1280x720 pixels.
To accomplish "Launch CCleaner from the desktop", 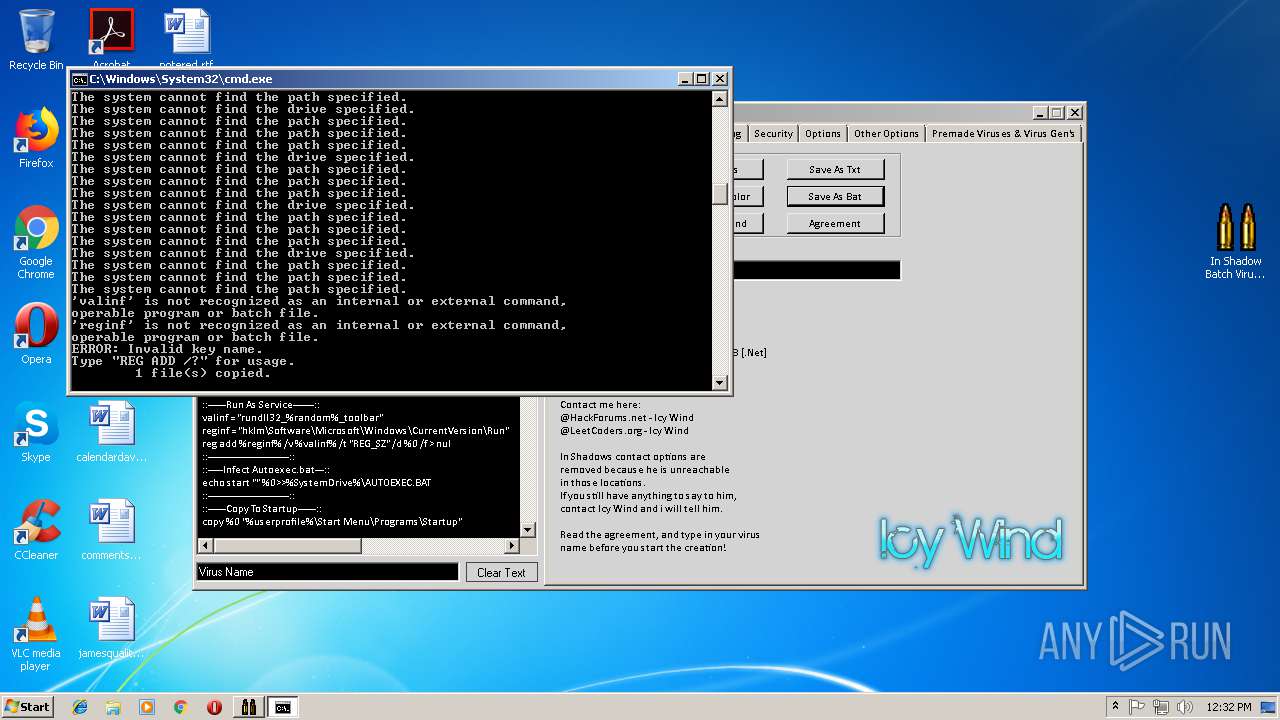I will pos(36,530).
